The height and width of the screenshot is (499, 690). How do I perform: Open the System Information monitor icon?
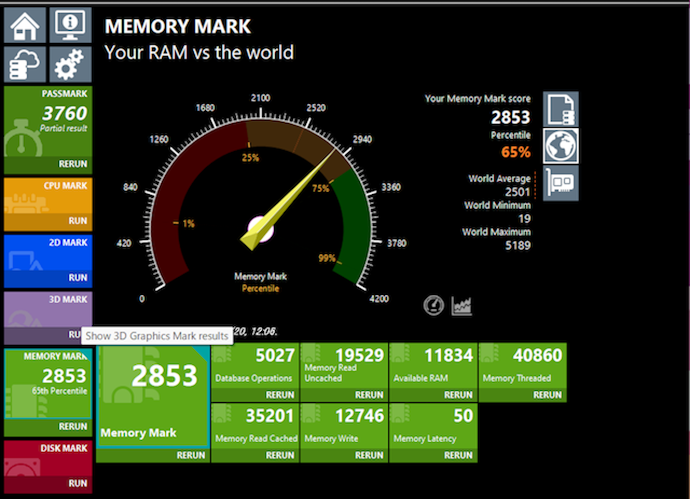[x=70, y=25]
